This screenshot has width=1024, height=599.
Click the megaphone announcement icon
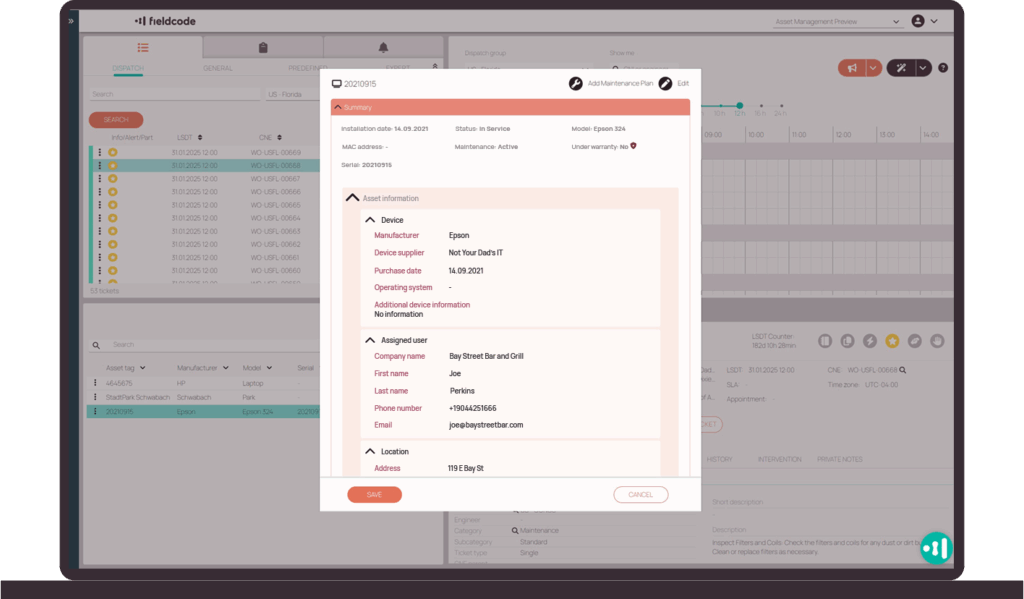[852, 68]
